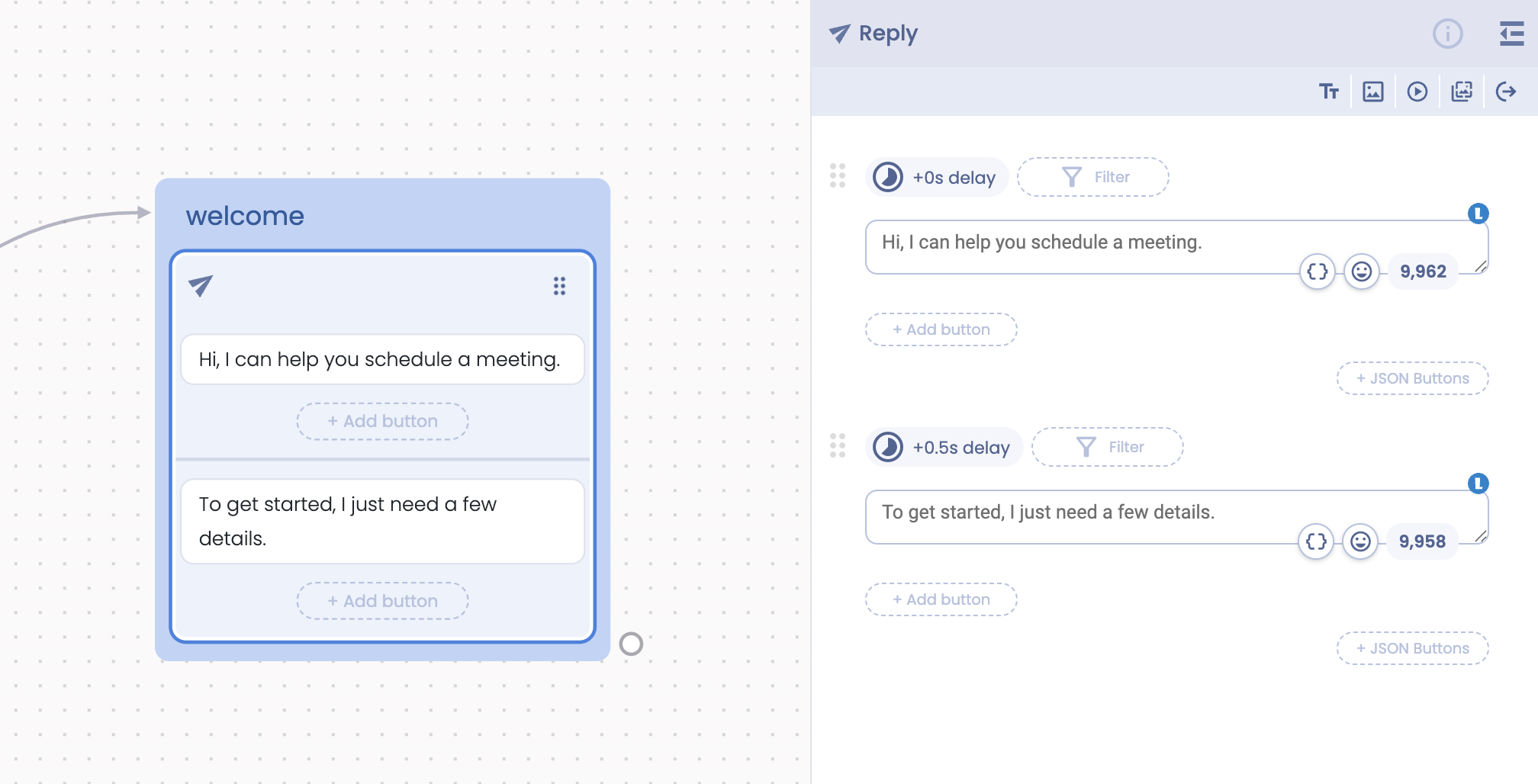Open emoji picker for second message
Viewport: 1538px width, 784px height.
[1360, 541]
